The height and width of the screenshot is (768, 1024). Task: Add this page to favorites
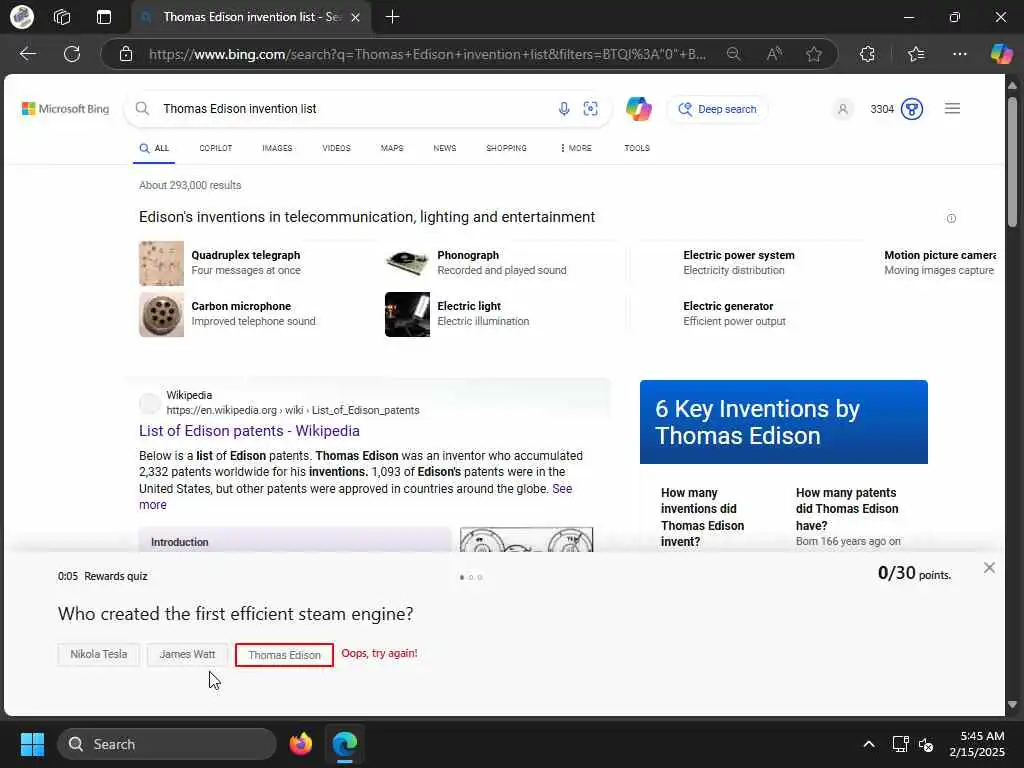coord(814,54)
